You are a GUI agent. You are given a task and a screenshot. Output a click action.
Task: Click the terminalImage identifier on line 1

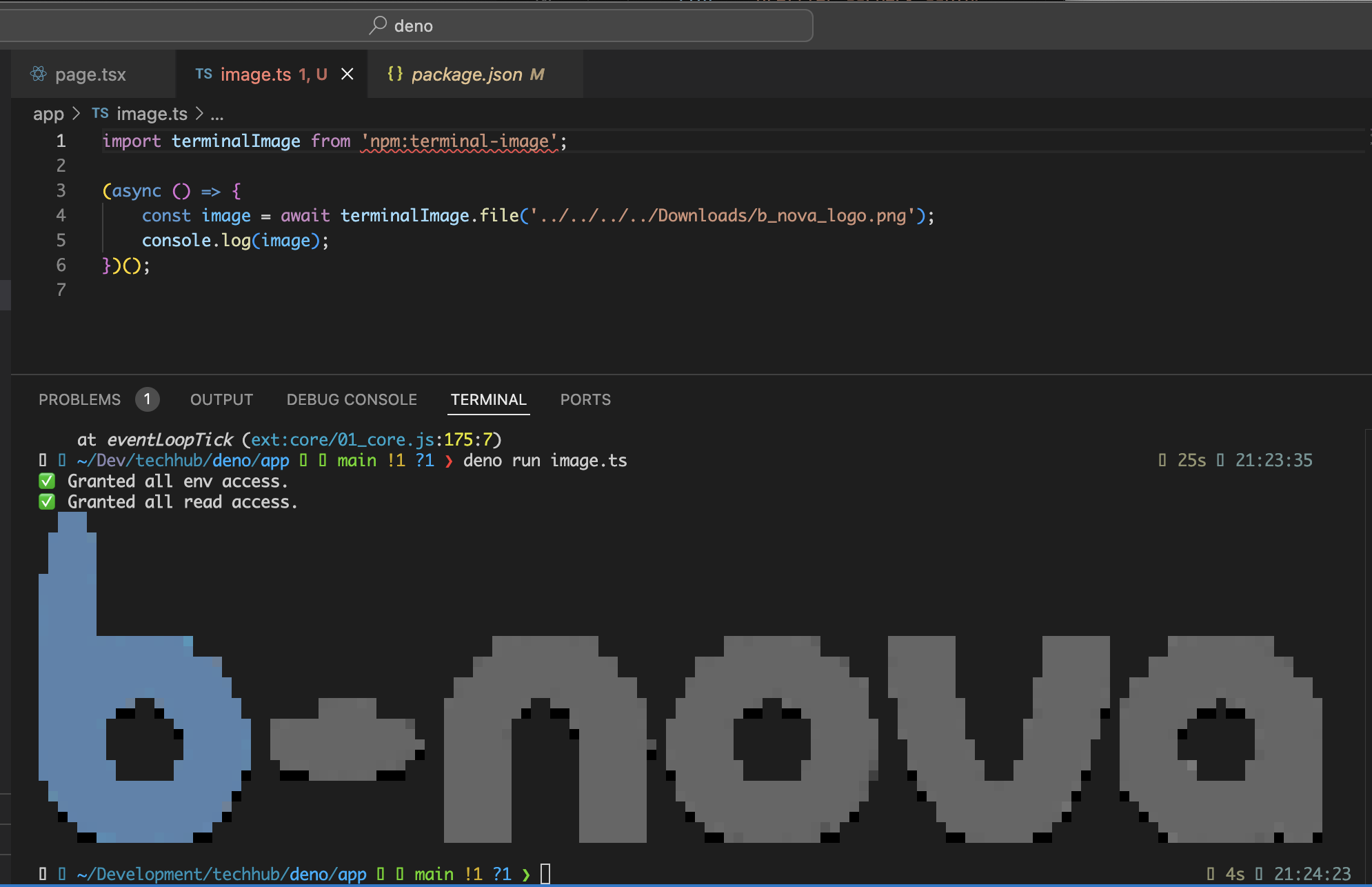pos(236,141)
